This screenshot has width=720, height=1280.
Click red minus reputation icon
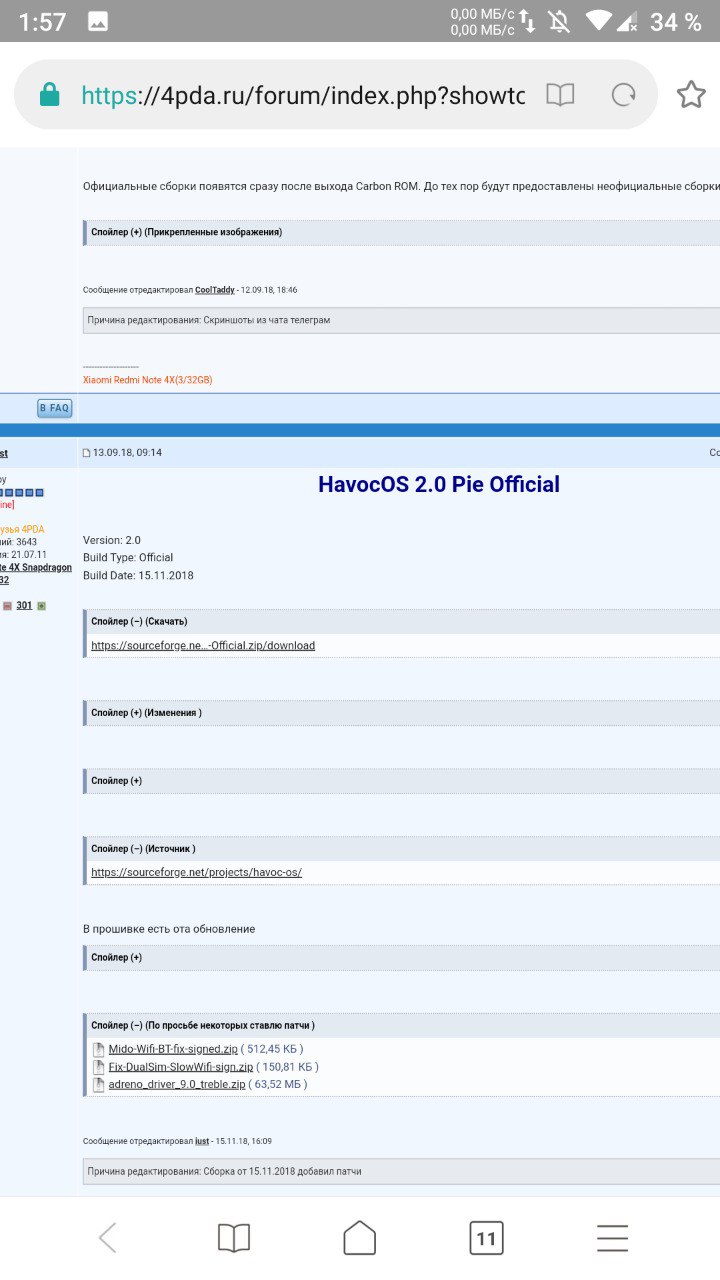point(7,606)
